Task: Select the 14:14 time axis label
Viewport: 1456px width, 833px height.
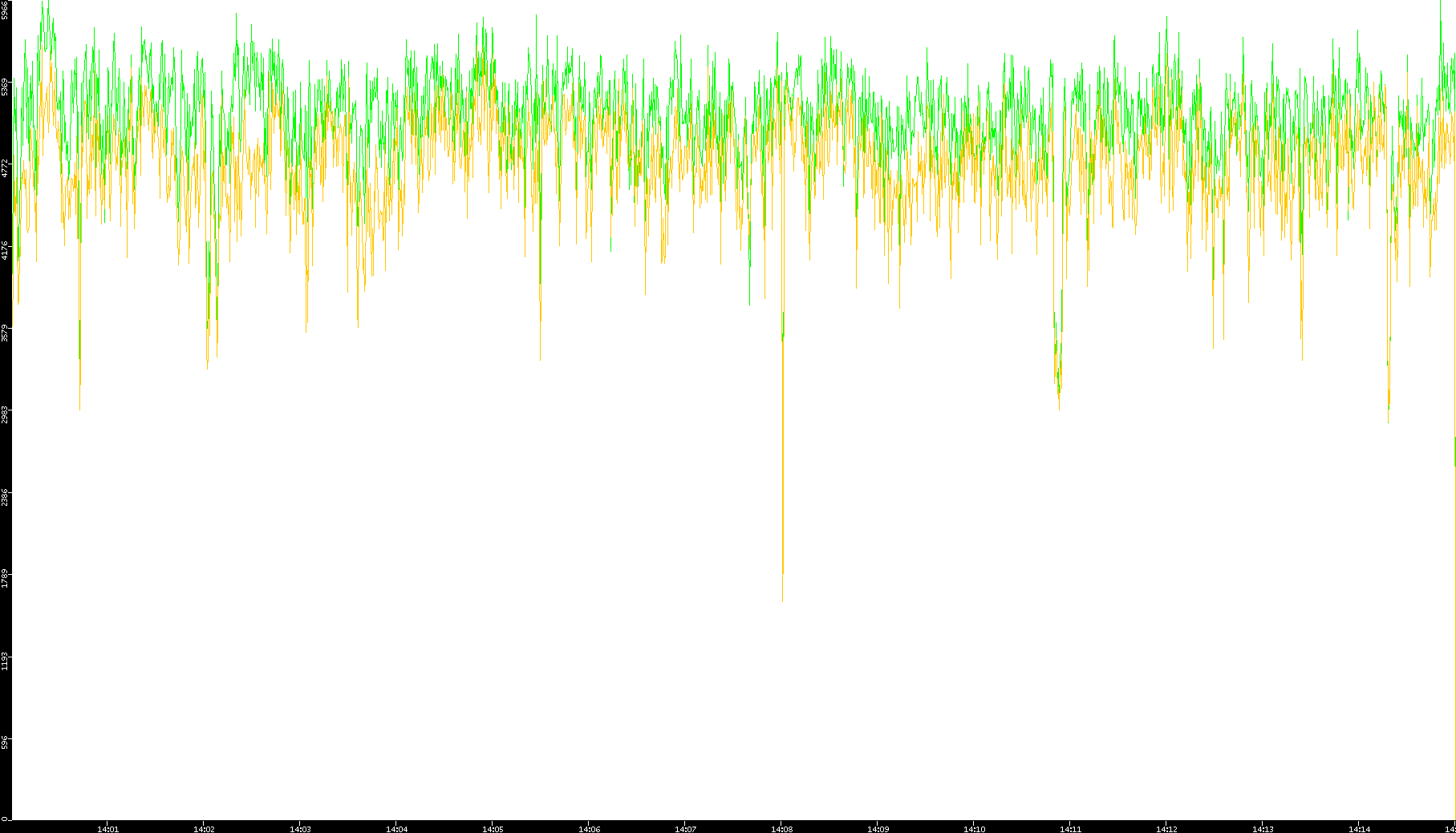Action: [1359, 829]
